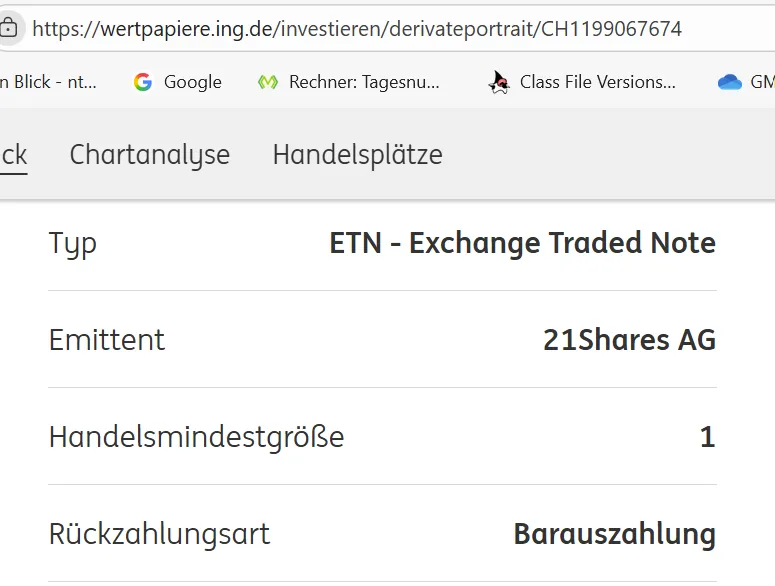Click the "Rückzahlungsart" row label
This screenshot has width=775, height=586.
[x=159, y=534]
